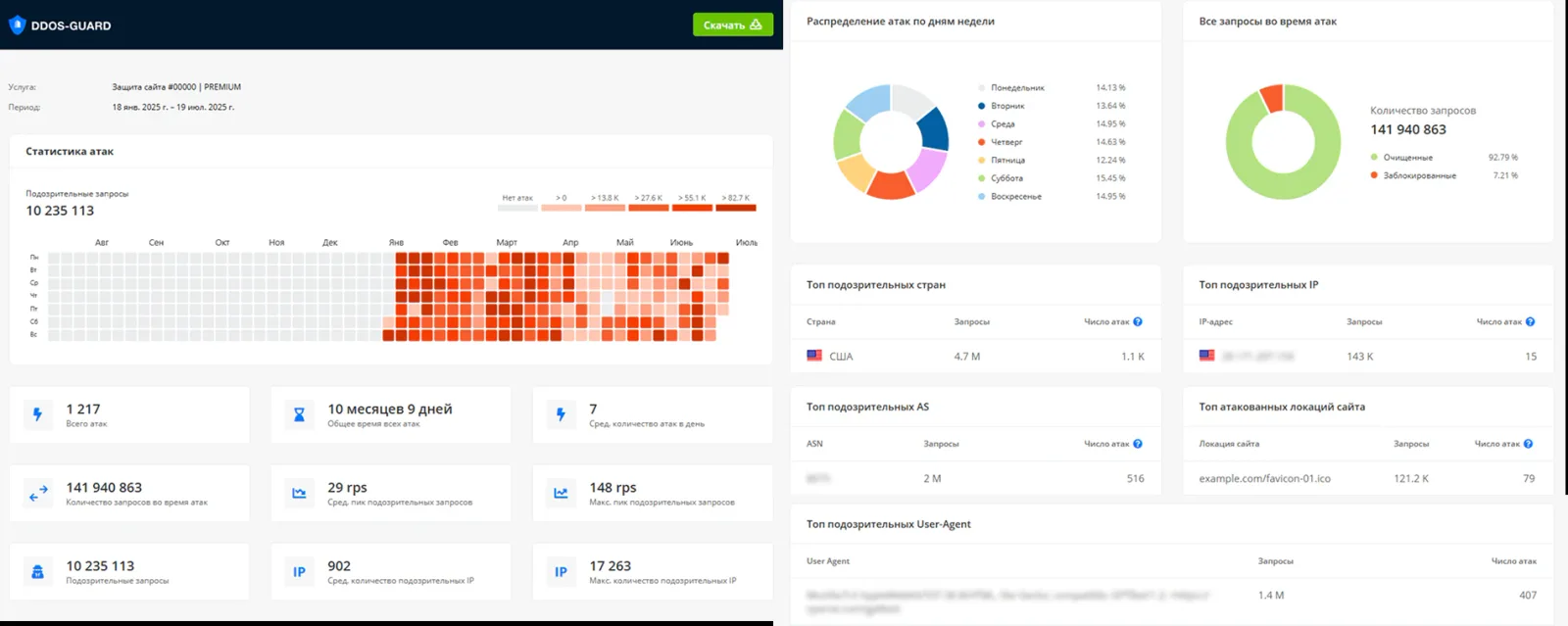Click the Статистика атак section heading
The width and height of the screenshot is (1568, 626).
click(70, 152)
